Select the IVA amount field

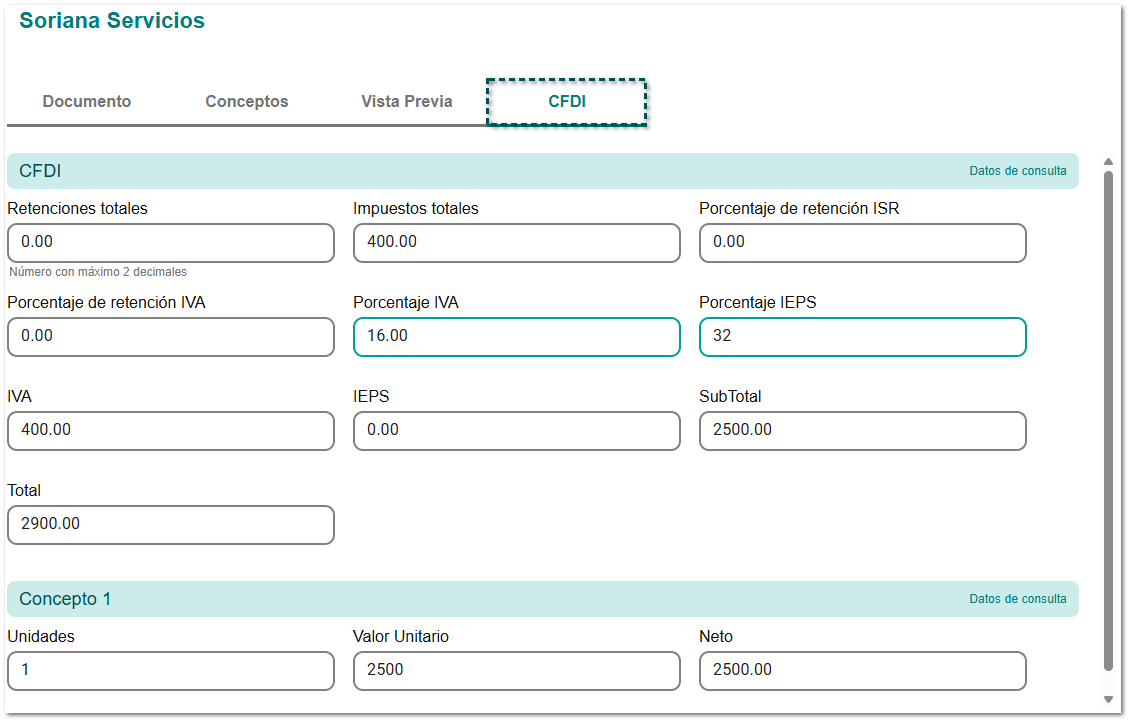(x=170, y=431)
